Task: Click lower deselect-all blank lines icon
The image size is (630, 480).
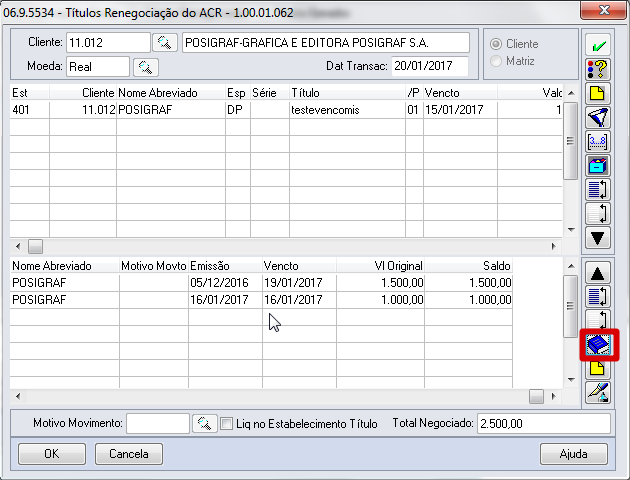Action: pos(598,319)
